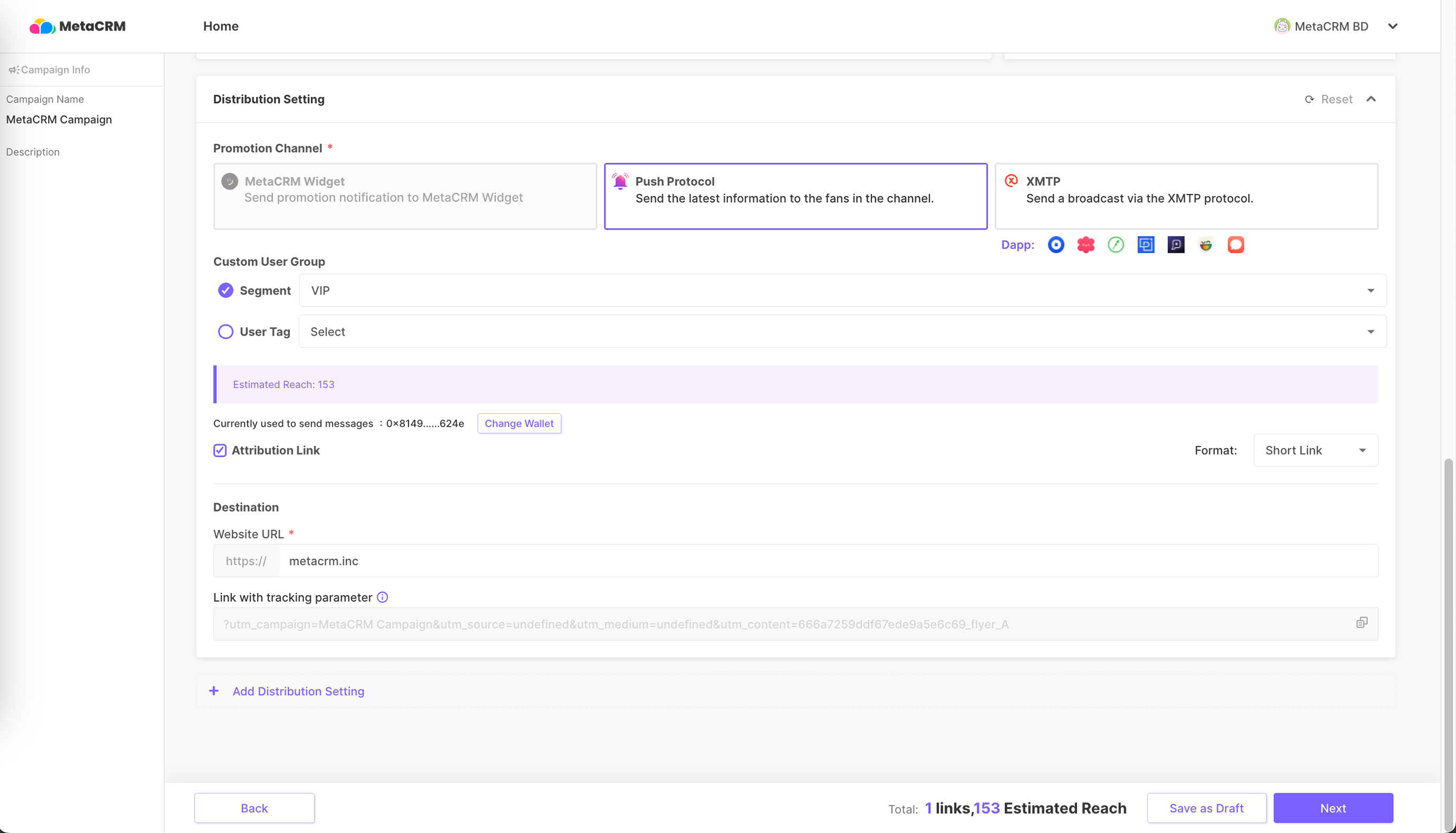Screen dimensions: 1456x833
Task: Select the User Tag radio button
Action: [225, 332]
